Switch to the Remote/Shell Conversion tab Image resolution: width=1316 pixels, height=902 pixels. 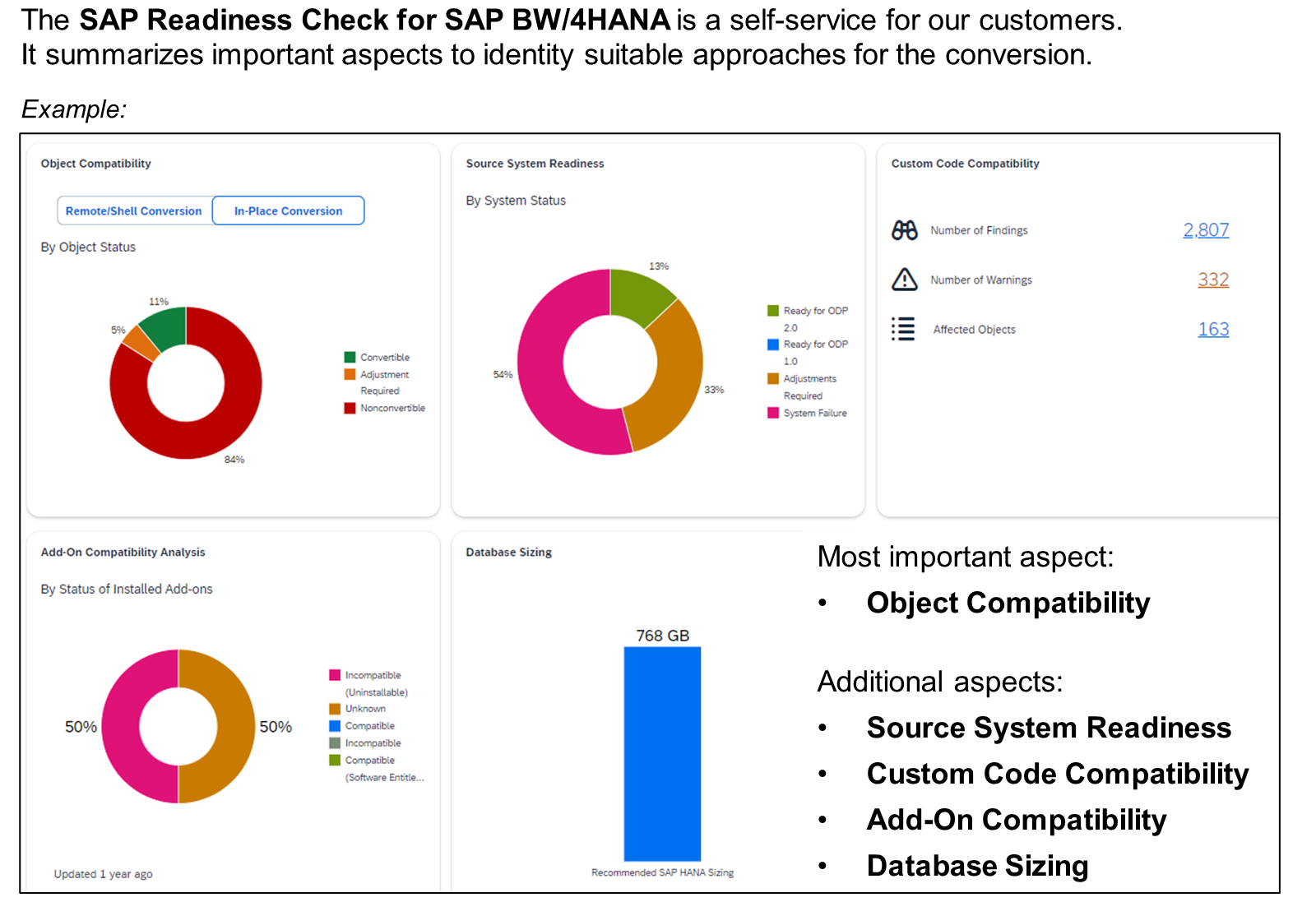[134, 210]
